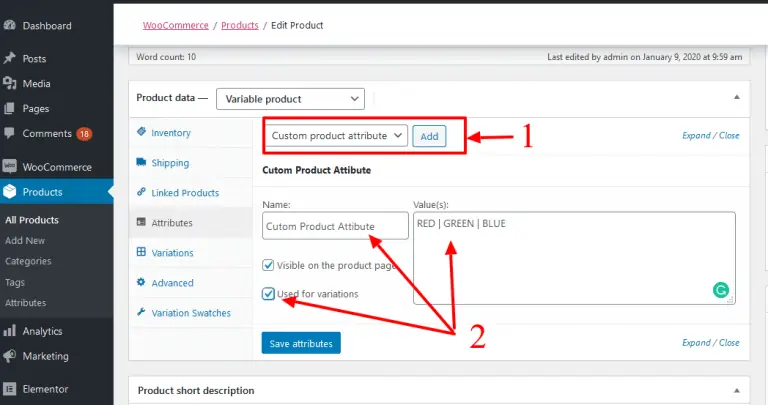Image resolution: width=768 pixels, height=405 pixels.
Task: Click the Shipping truck icon
Action: 142,162
